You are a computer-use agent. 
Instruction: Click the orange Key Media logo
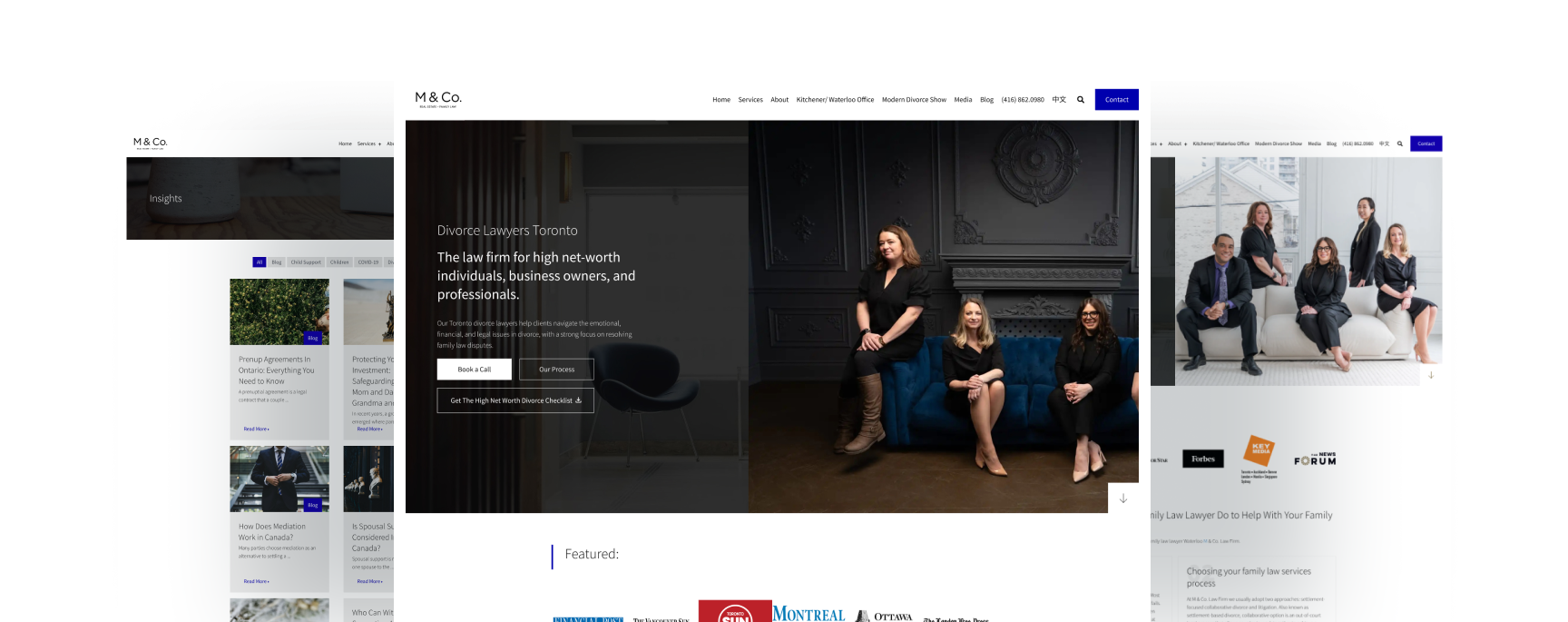tap(1259, 451)
